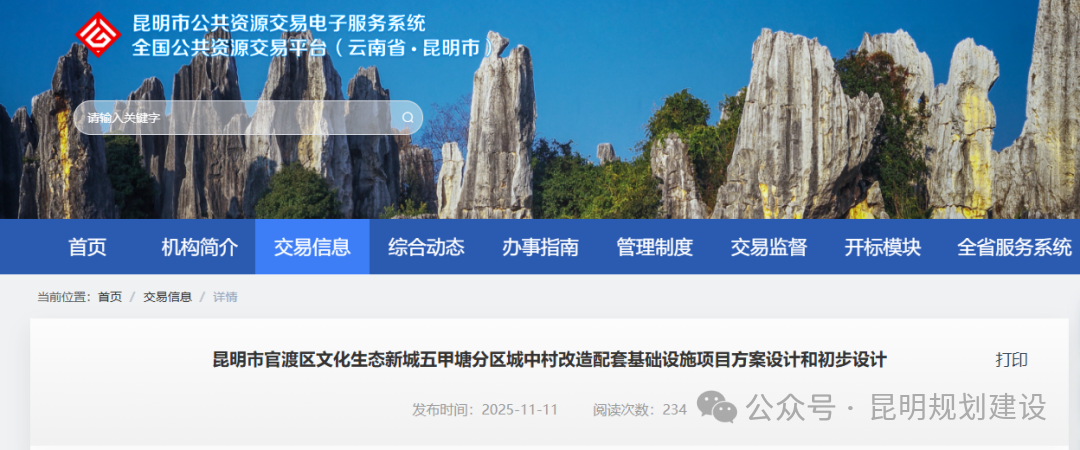Screen dimensions: 1080x450
Task: Click 交易信息 in the breadcrumb
Action: click(x=167, y=297)
